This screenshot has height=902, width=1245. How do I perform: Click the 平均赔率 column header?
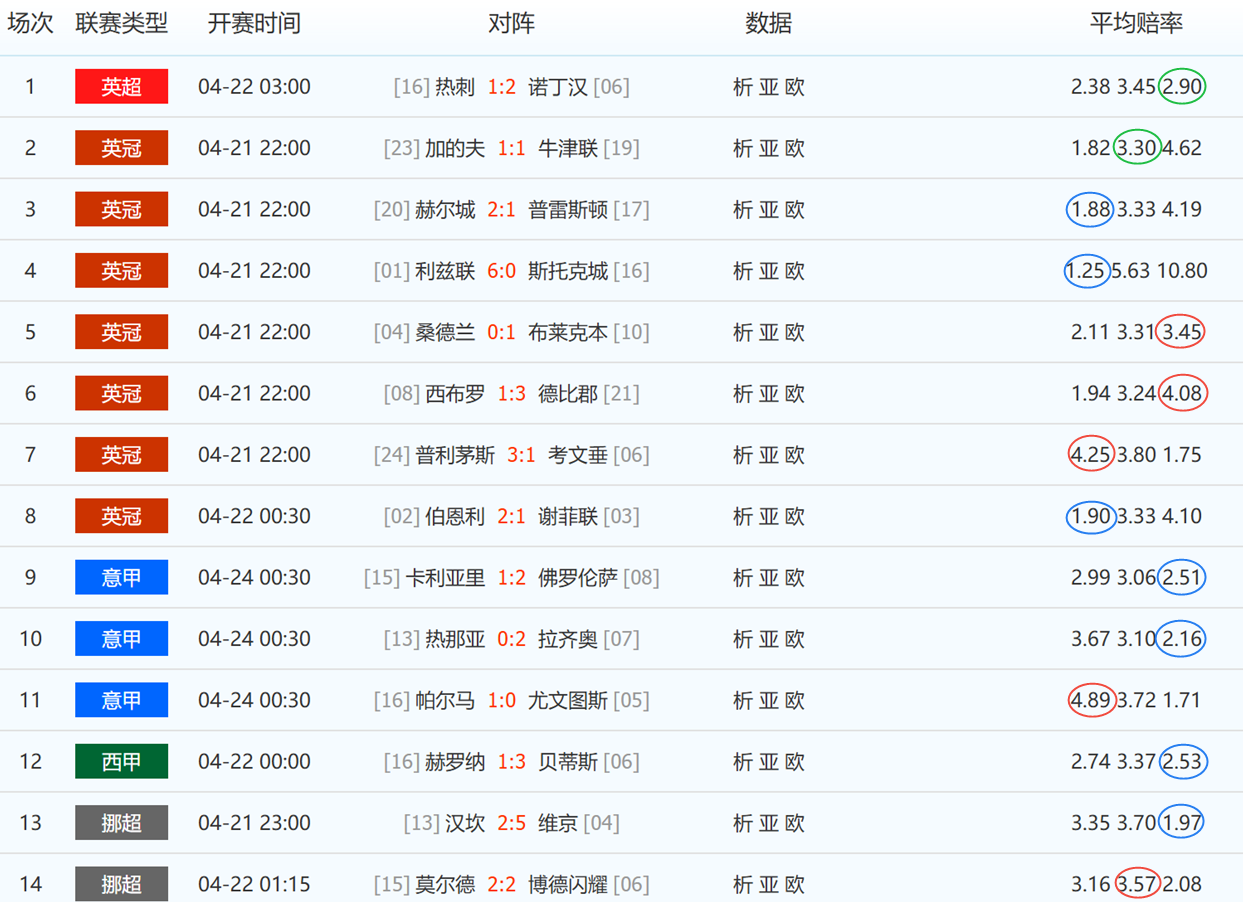tap(1136, 24)
